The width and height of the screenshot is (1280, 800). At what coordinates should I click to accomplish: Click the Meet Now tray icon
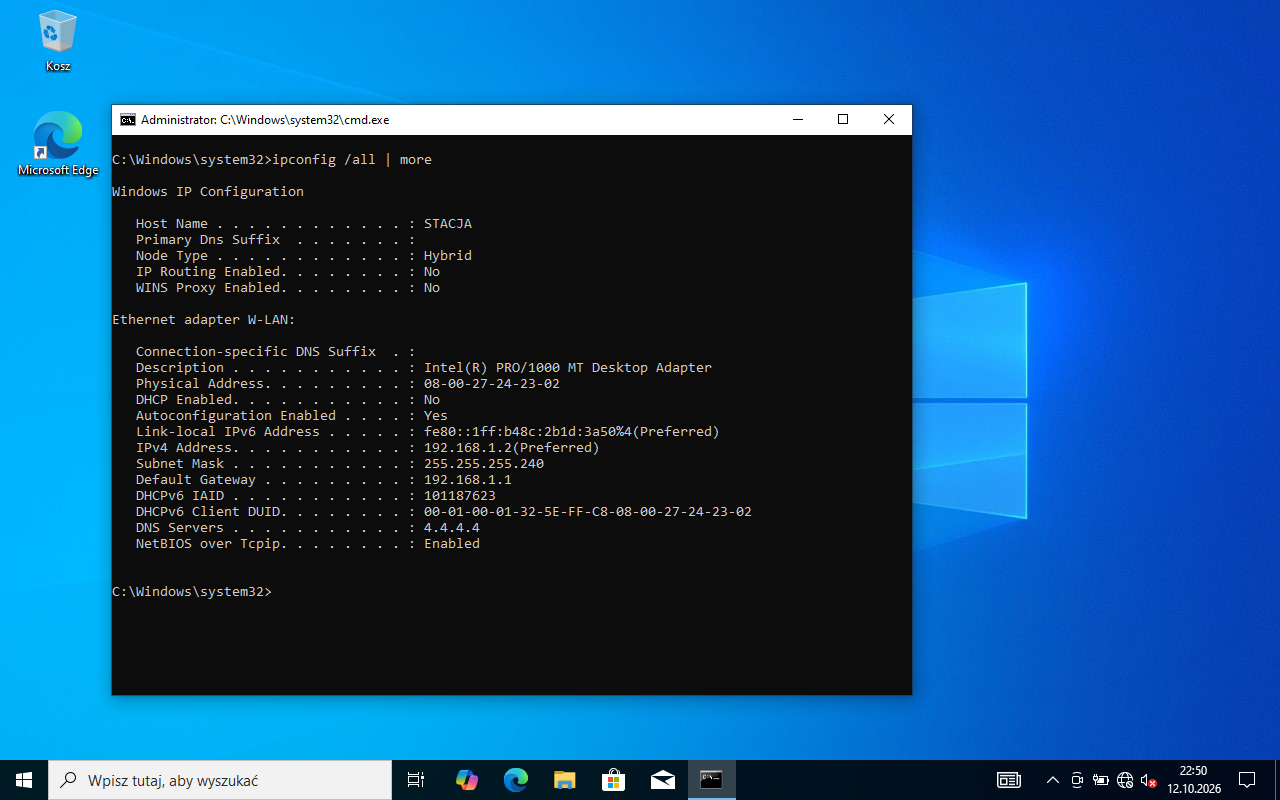pyautogui.click(x=1077, y=780)
